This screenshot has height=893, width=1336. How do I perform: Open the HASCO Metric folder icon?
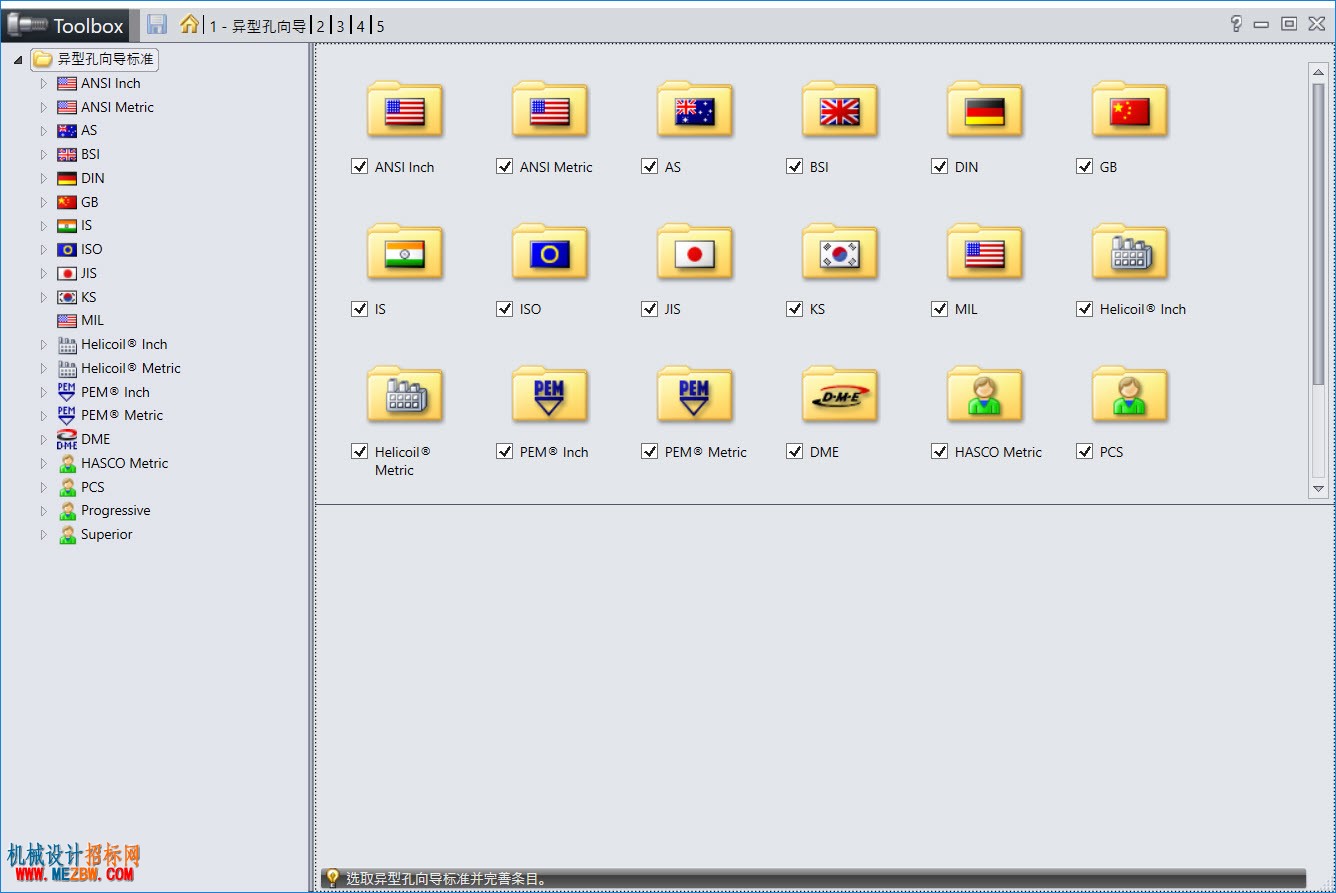(985, 395)
